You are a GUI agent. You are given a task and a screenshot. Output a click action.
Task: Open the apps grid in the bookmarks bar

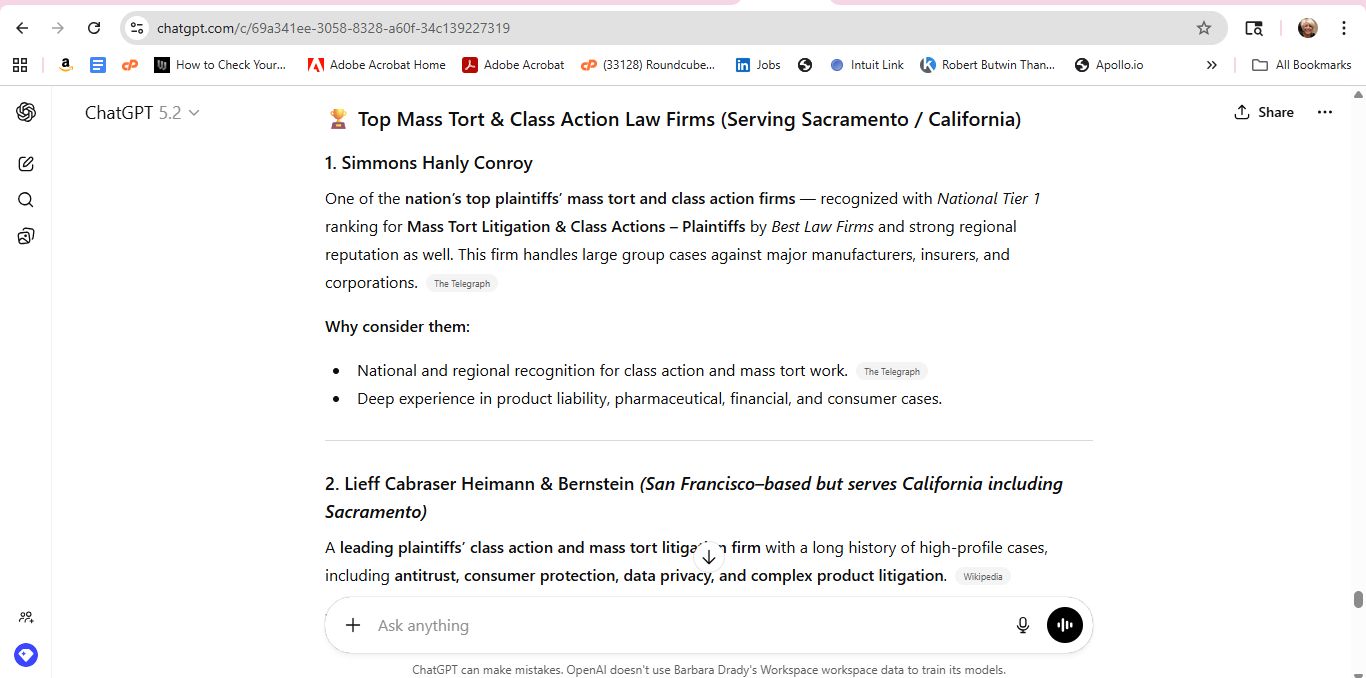(x=20, y=65)
